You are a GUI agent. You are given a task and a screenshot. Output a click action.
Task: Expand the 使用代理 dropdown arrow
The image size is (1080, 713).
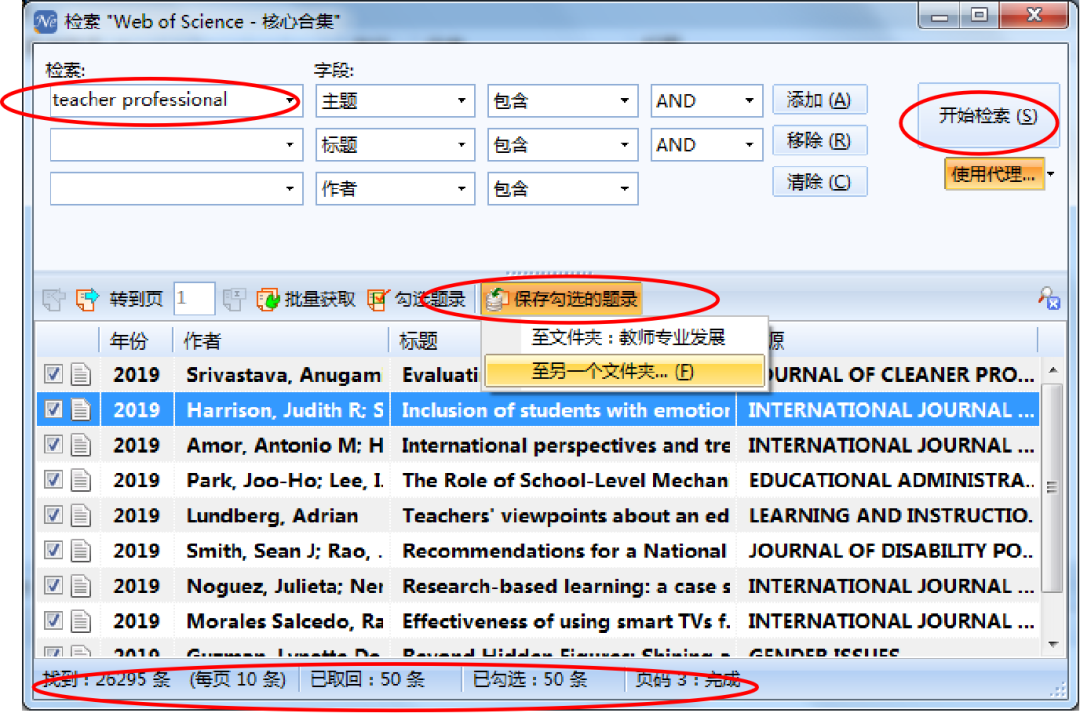tap(1050, 174)
